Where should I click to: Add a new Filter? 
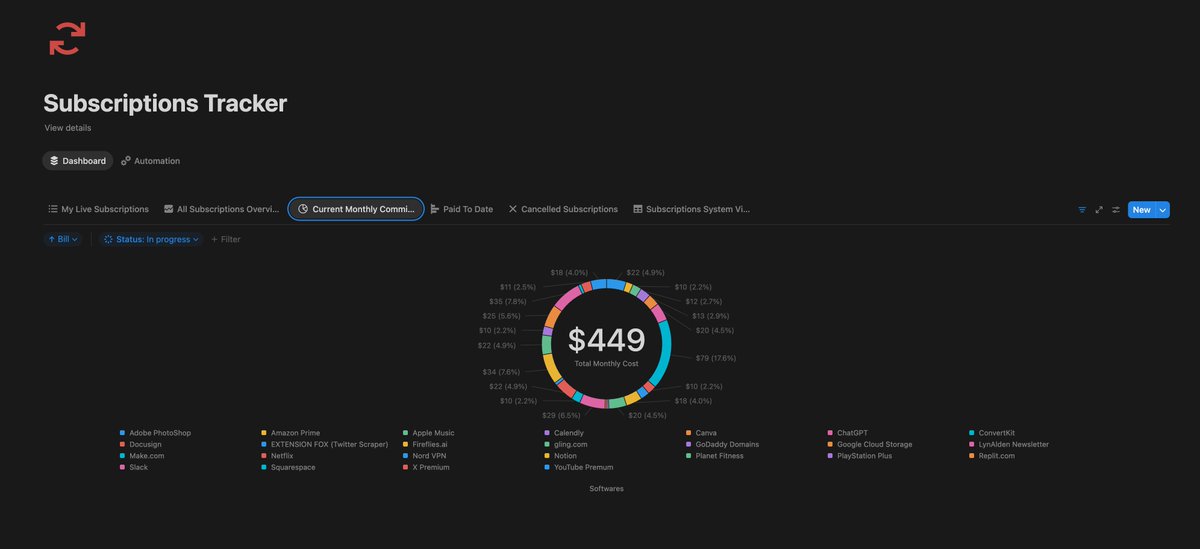coord(226,239)
